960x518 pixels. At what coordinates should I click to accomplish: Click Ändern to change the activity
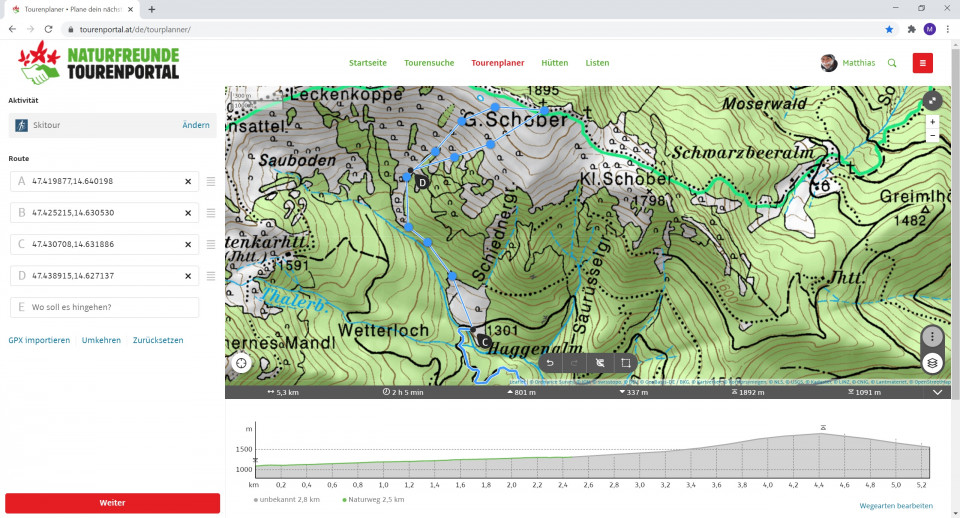196,125
